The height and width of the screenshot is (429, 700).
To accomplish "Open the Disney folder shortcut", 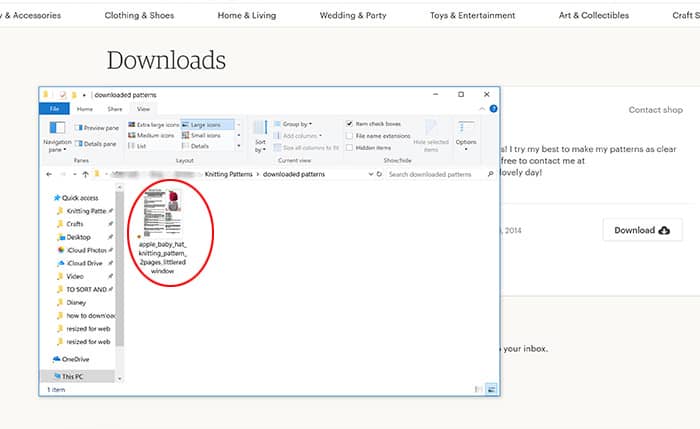I will coord(71,302).
